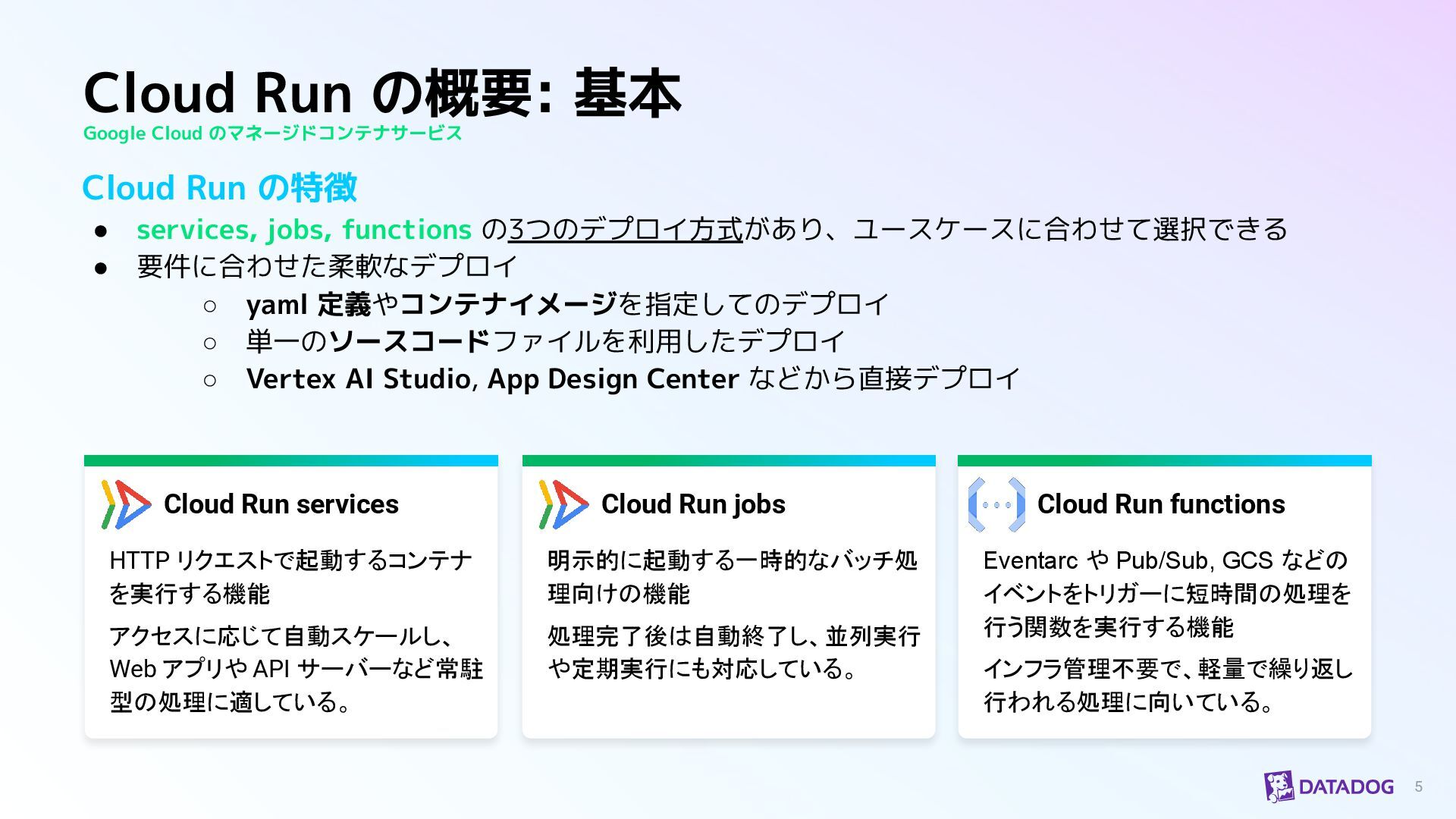Click the first filled bullet point marker
The width and height of the screenshot is (1456, 819).
(102, 230)
